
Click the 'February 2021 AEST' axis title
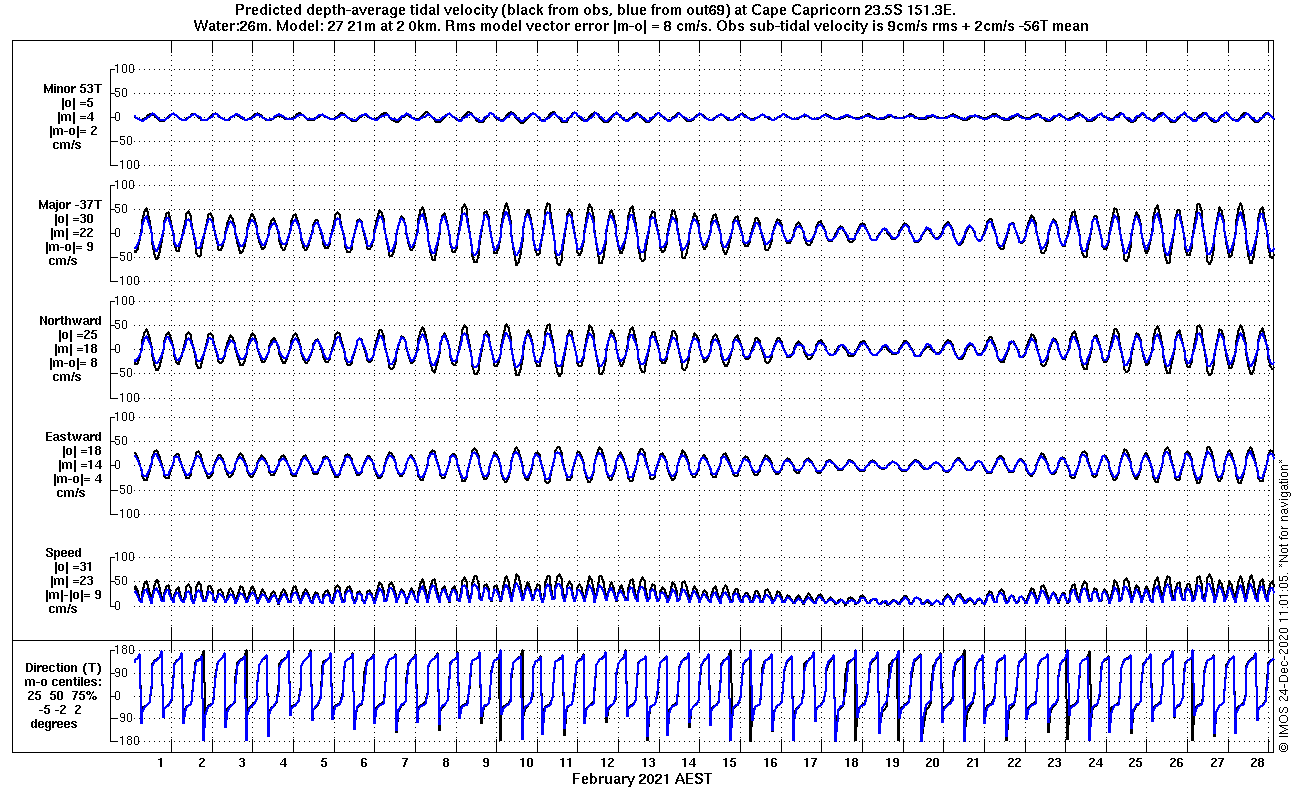(642, 778)
